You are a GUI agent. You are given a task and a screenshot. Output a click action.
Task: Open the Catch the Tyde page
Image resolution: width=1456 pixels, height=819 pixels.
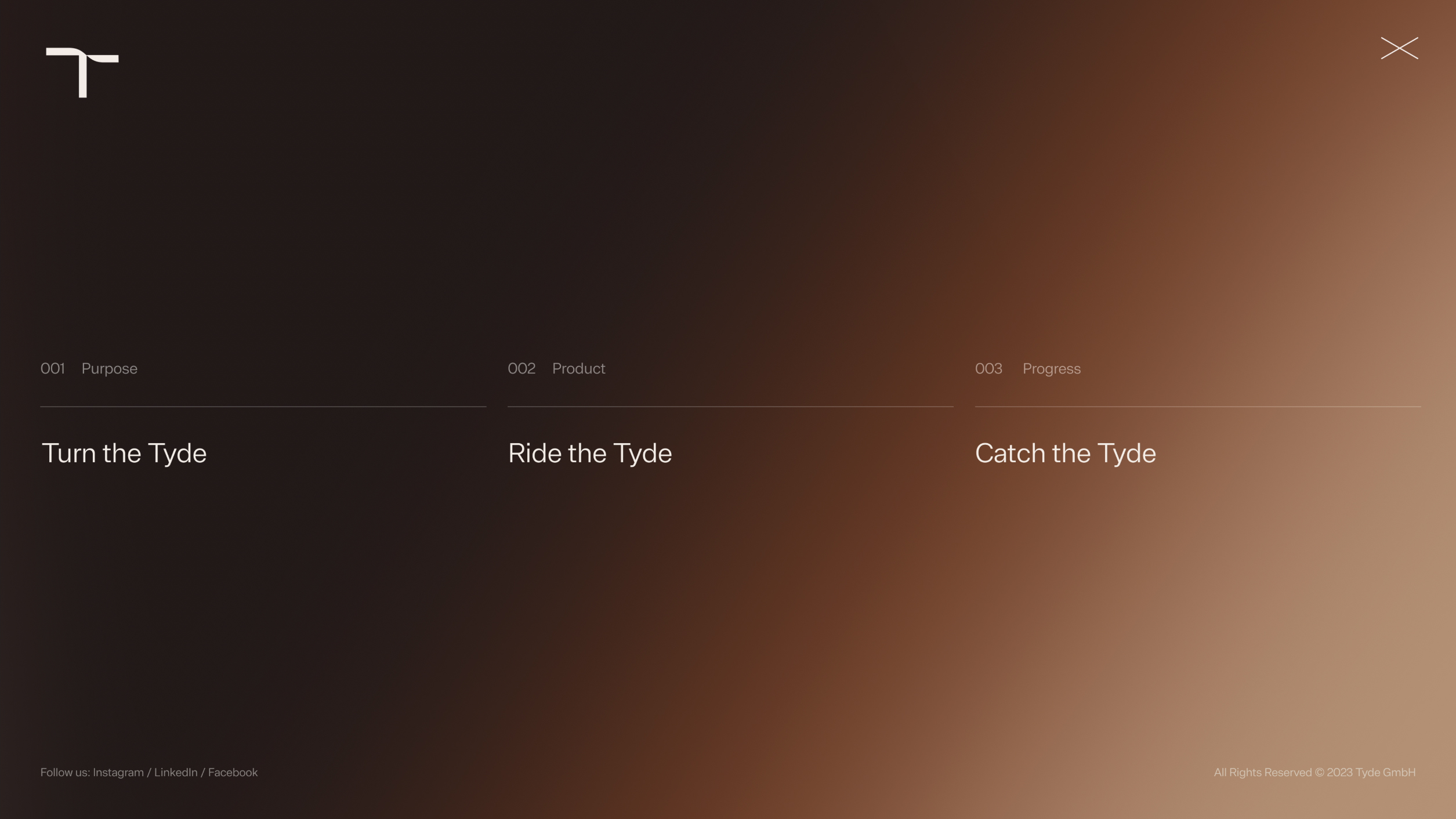1065,453
